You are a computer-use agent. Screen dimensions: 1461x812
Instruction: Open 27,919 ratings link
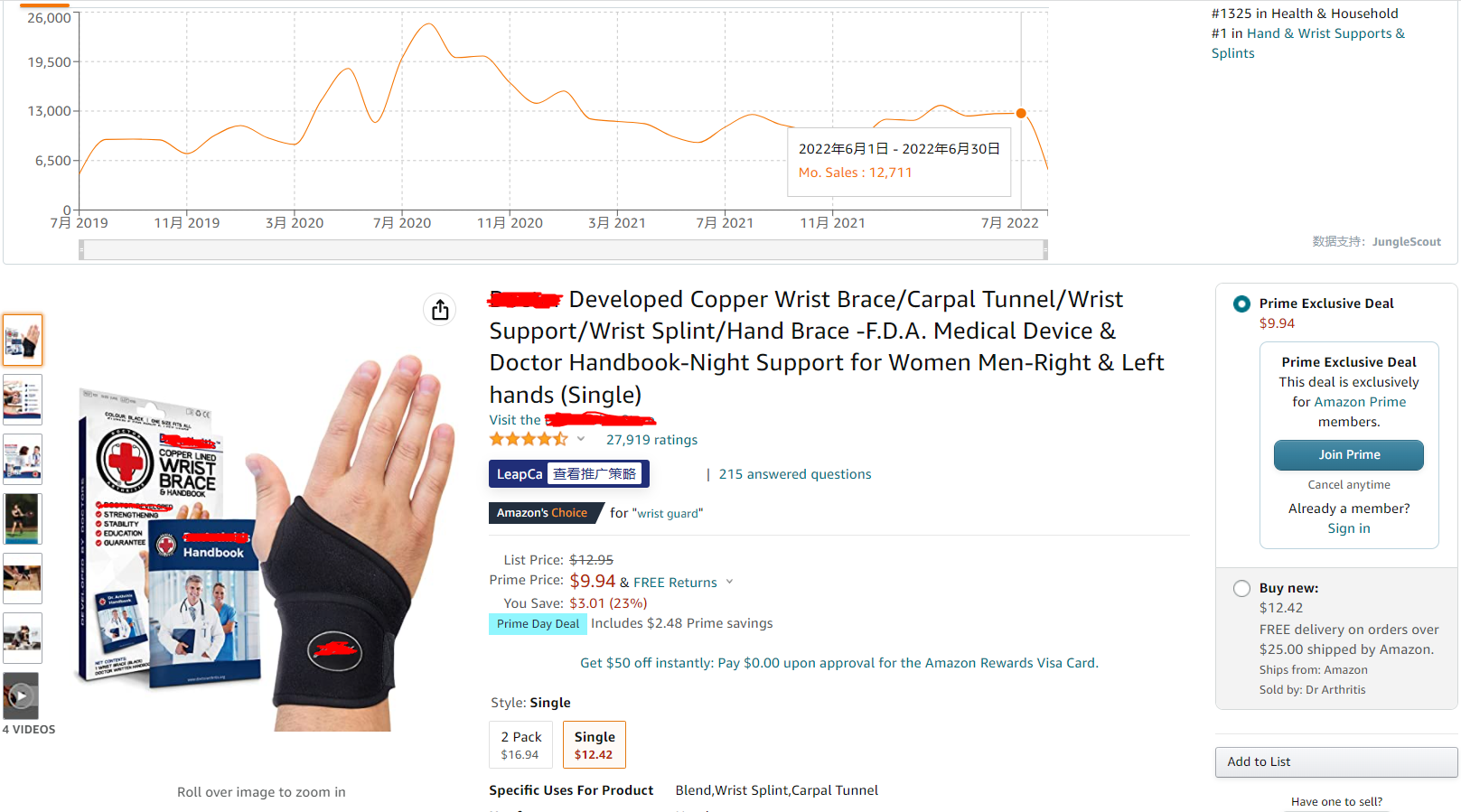pyautogui.click(x=651, y=440)
